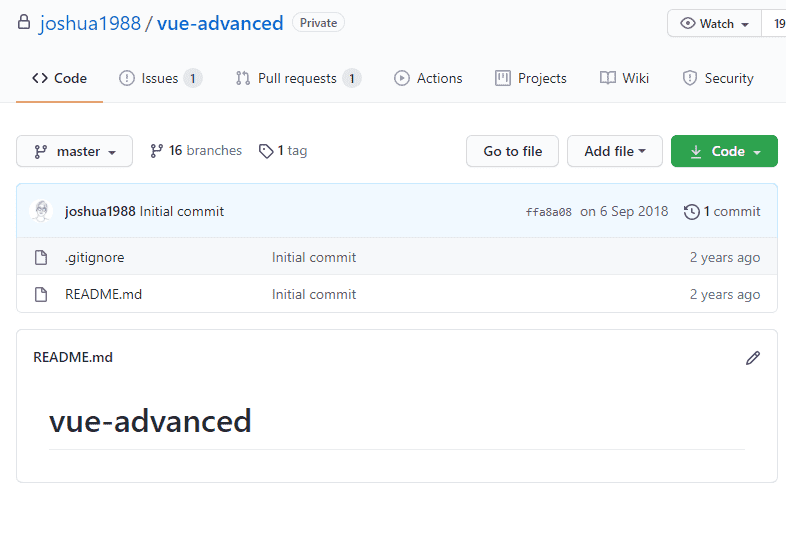Click the joshua1988 avatar in commit row
The width and height of the screenshot is (786, 540).
(41, 211)
